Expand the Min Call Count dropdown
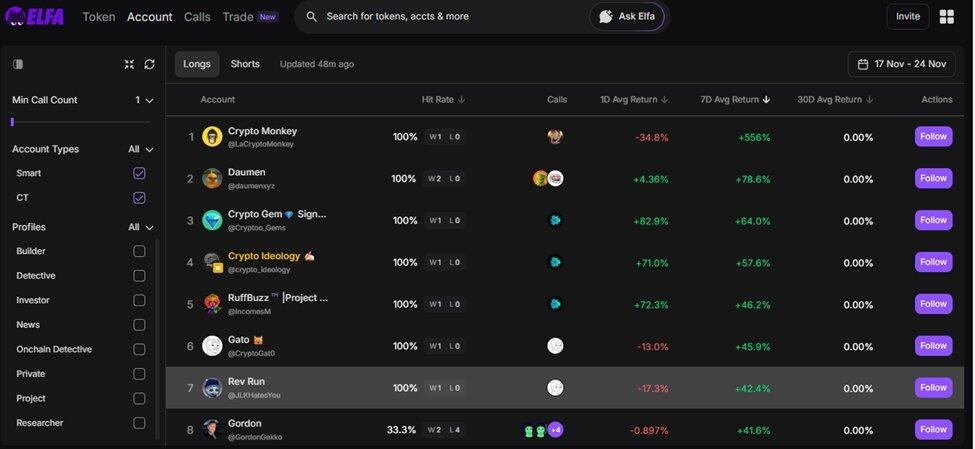The height and width of the screenshot is (449, 975). coord(149,100)
